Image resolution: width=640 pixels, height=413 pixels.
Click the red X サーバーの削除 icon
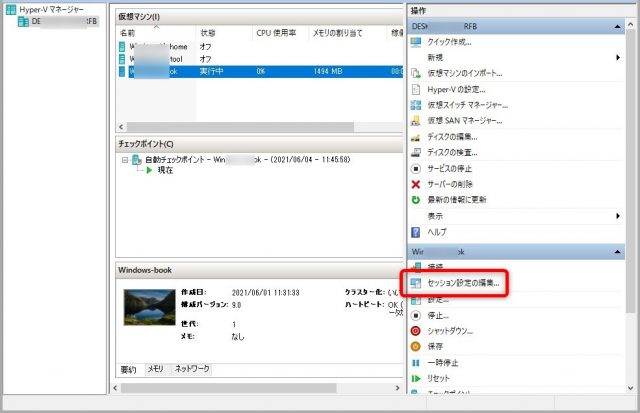point(416,184)
